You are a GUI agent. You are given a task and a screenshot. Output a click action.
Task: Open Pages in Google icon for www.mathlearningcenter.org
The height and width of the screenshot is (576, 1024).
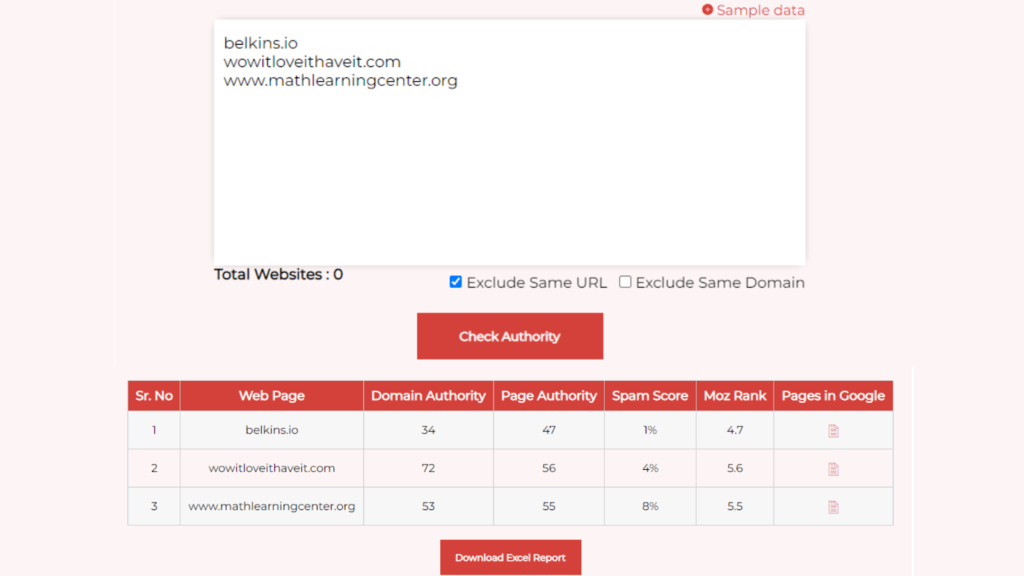tap(833, 507)
